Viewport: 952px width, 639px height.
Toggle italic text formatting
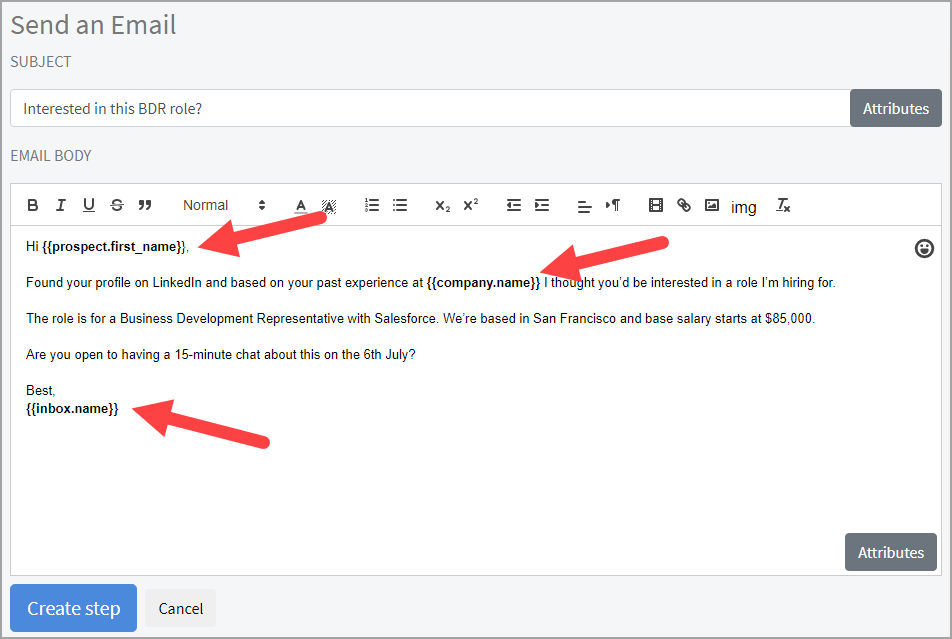pos(61,205)
